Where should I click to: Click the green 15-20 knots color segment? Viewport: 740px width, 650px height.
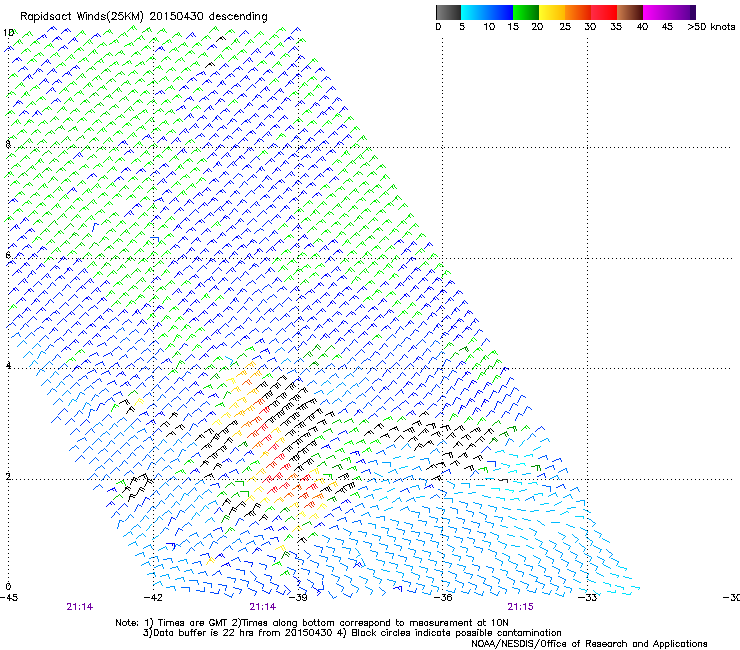pos(526,12)
